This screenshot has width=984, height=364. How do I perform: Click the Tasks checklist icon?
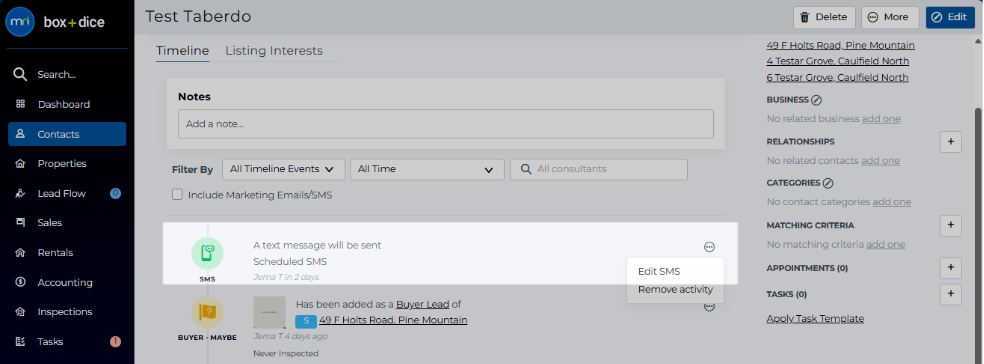click(x=20, y=341)
